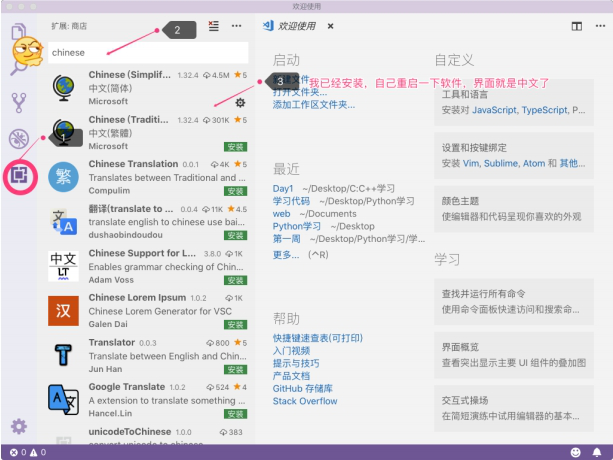Install the Chinese (Traditional) extension
613x460 pixels.
pyautogui.click(x=235, y=147)
